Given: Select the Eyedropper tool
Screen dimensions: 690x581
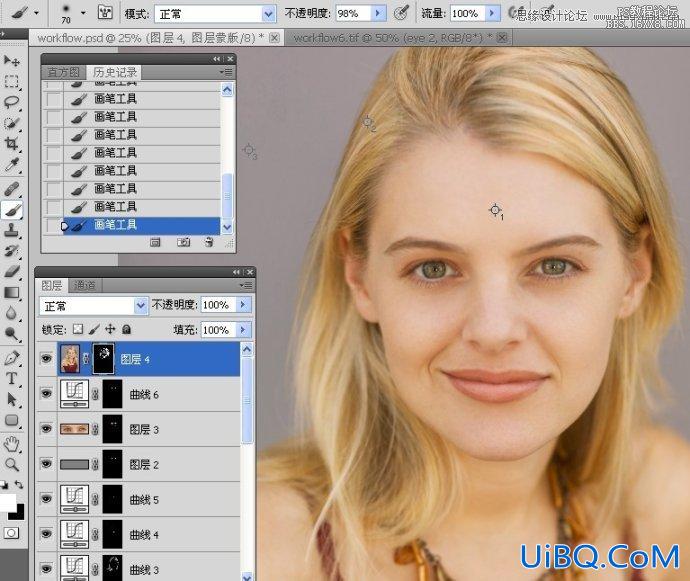Looking at the screenshot, I should [x=11, y=164].
